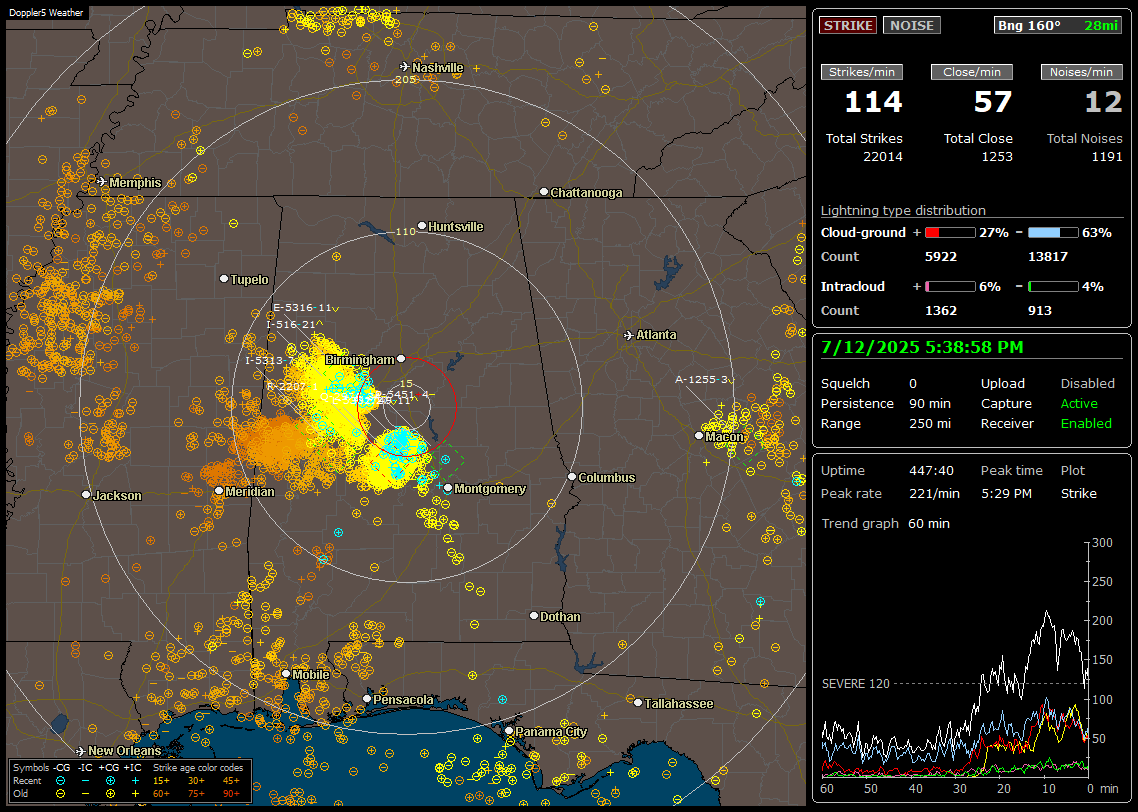
Task: Click the Total Strikes count 22014
Action: pos(883,156)
